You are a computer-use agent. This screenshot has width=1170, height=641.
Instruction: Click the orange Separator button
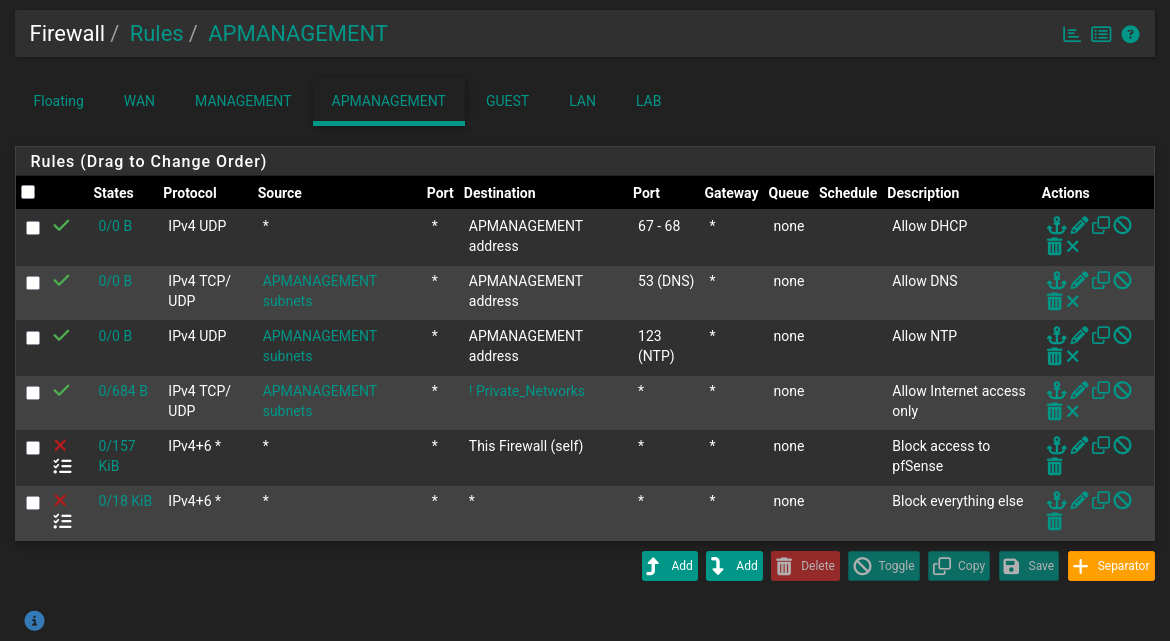click(x=1111, y=566)
